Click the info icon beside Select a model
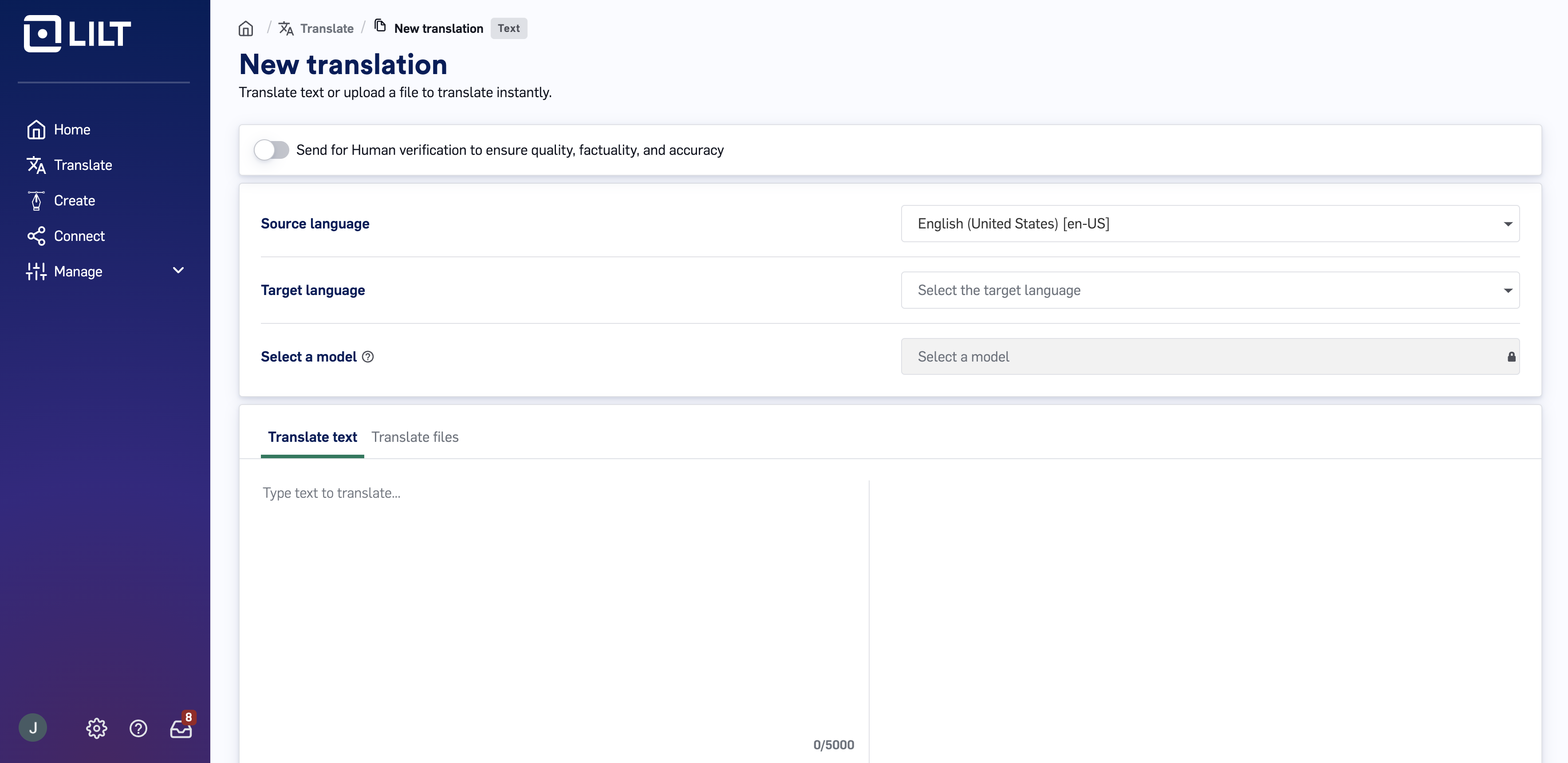The image size is (1568, 763). [368, 357]
